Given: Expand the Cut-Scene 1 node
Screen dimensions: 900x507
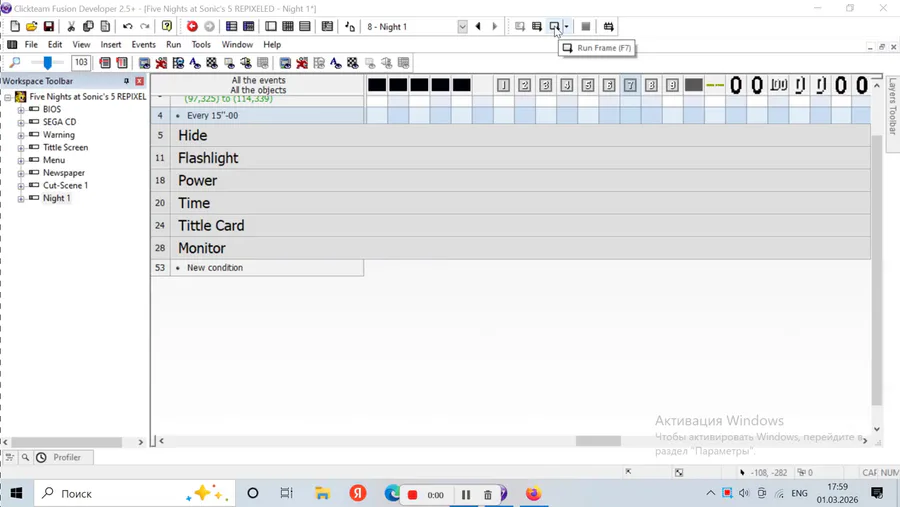Looking at the screenshot, I should [21, 186].
